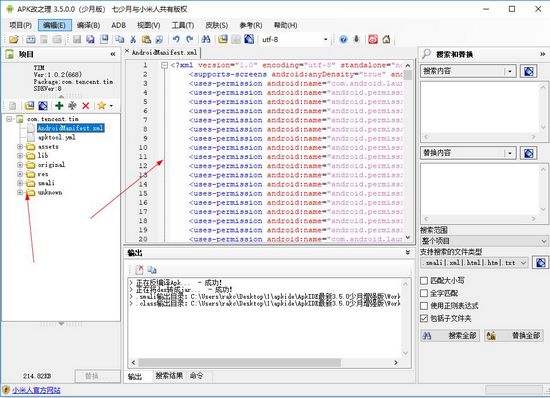
Task: Click the binoculars find icon in toolbar
Action: tap(206, 39)
